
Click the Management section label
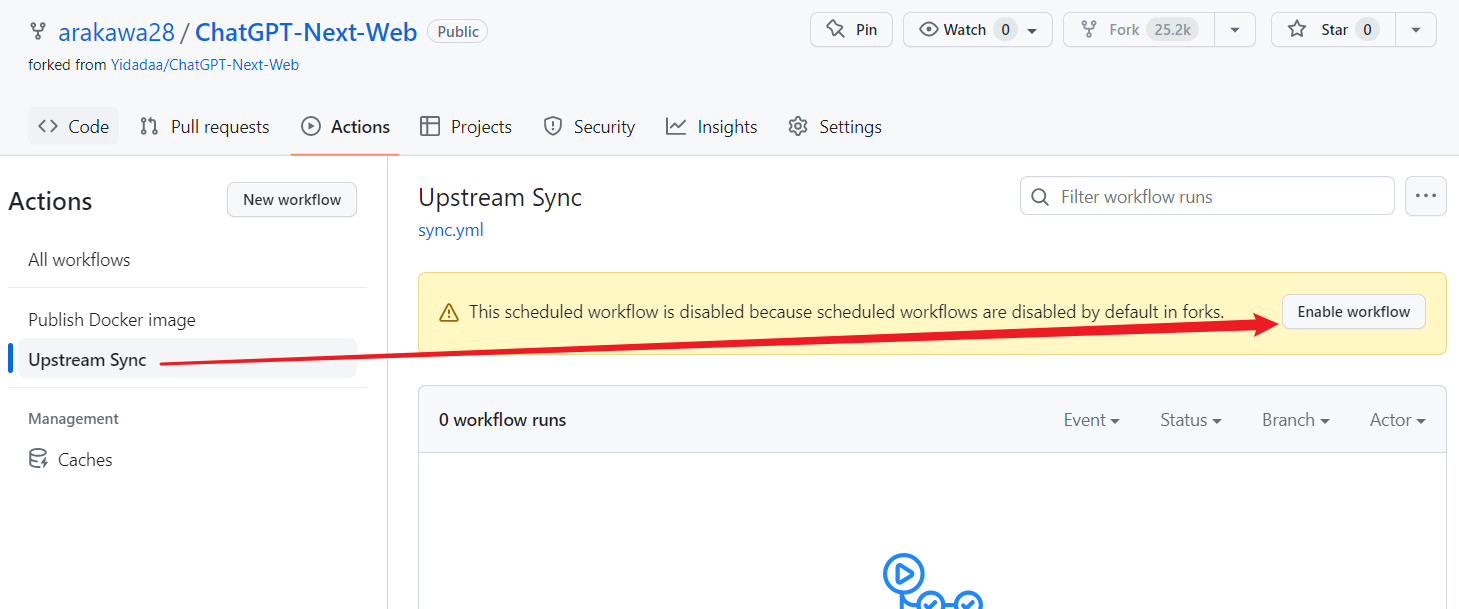click(x=73, y=419)
